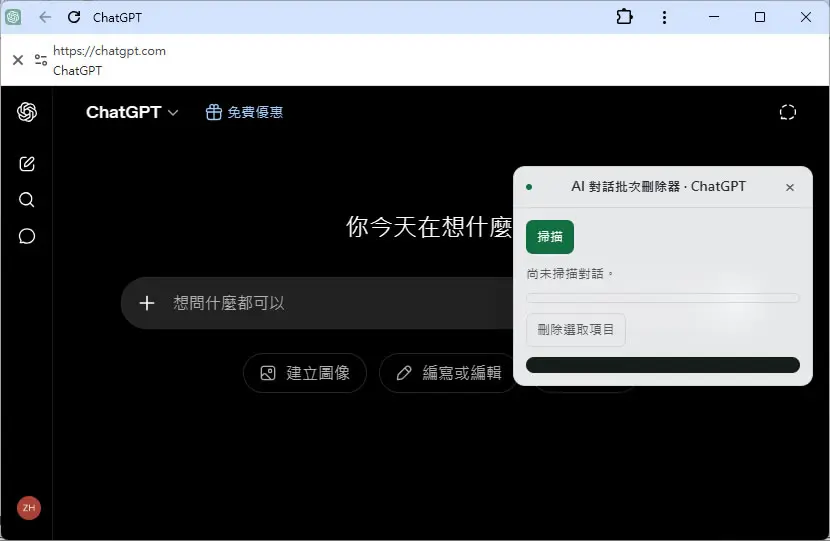Click the plus attach icon in the prompt box
The height and width of the screenshot is (541, 830).
click(147, 303)
